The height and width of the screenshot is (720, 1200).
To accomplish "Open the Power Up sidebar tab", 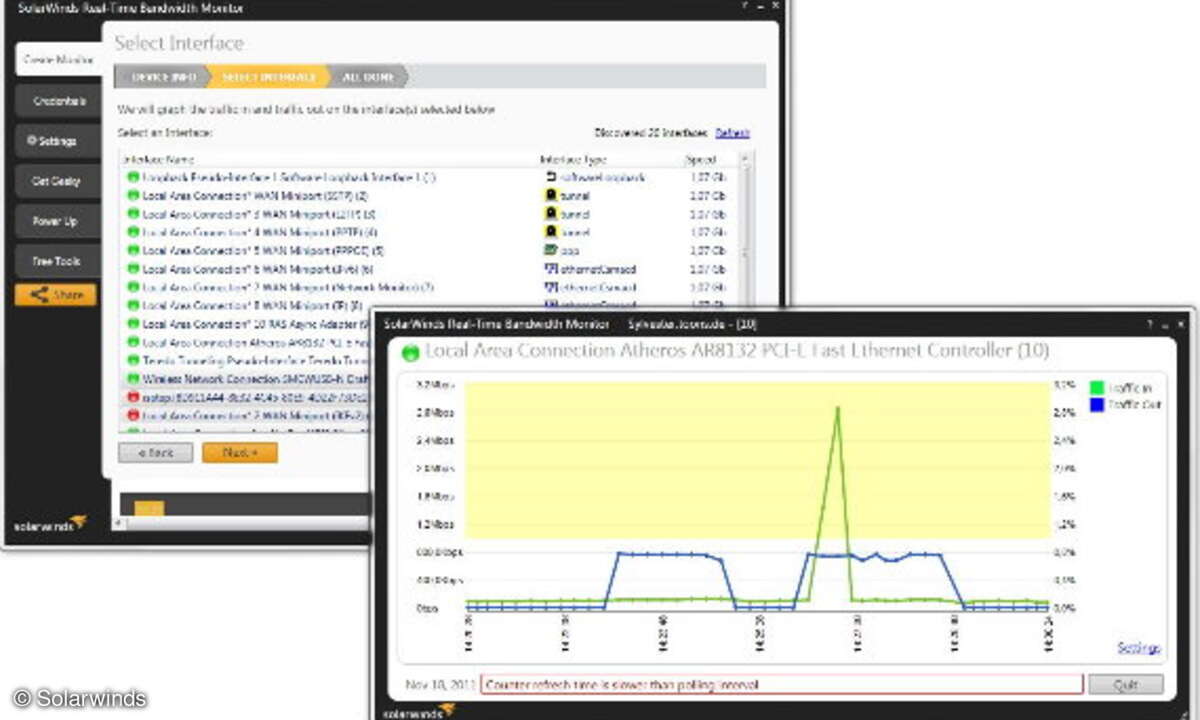I will [58, 221].
